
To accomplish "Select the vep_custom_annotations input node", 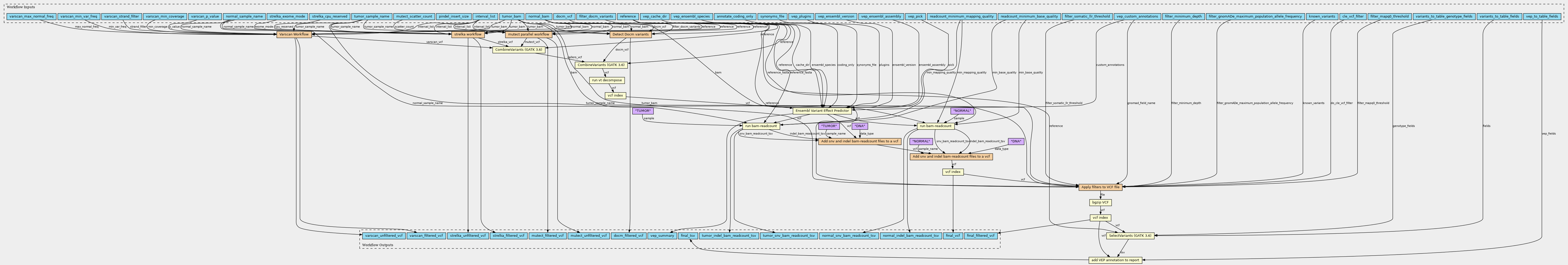I will tap(1137, 17).
